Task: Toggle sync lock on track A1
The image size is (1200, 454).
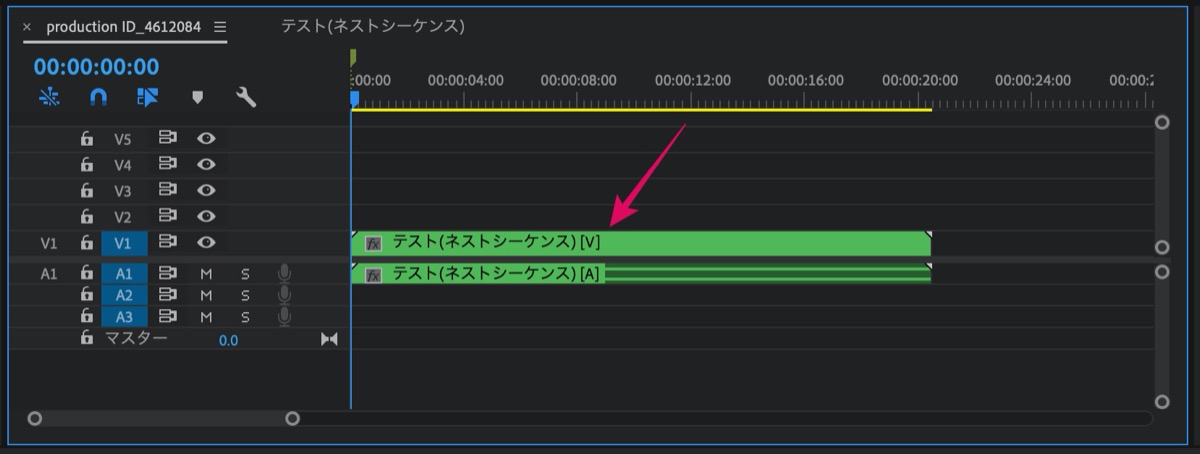Action: pos(168,273)
